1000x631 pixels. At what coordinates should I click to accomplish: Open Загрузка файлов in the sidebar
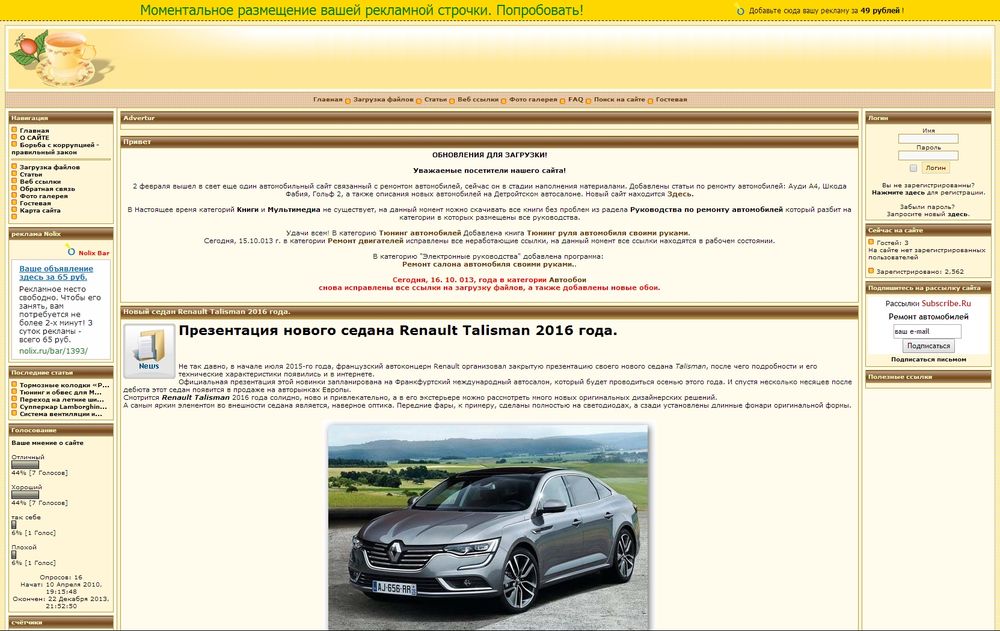[50, 167]
